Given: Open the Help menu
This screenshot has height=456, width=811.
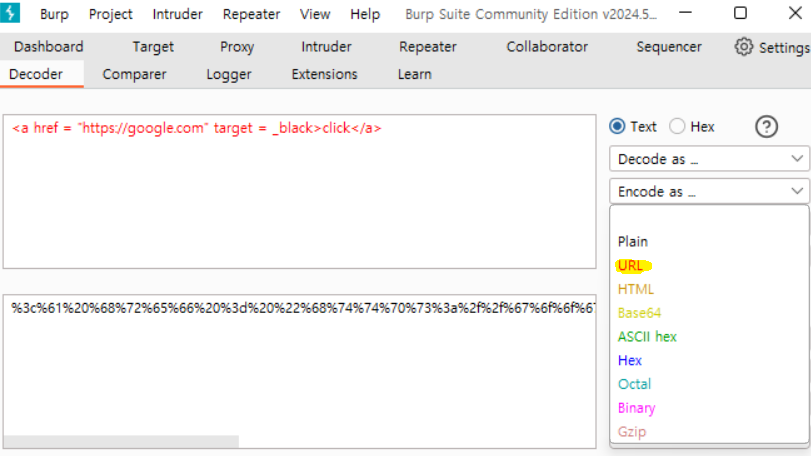Looking at the screenshot, I should pos(365,14).
